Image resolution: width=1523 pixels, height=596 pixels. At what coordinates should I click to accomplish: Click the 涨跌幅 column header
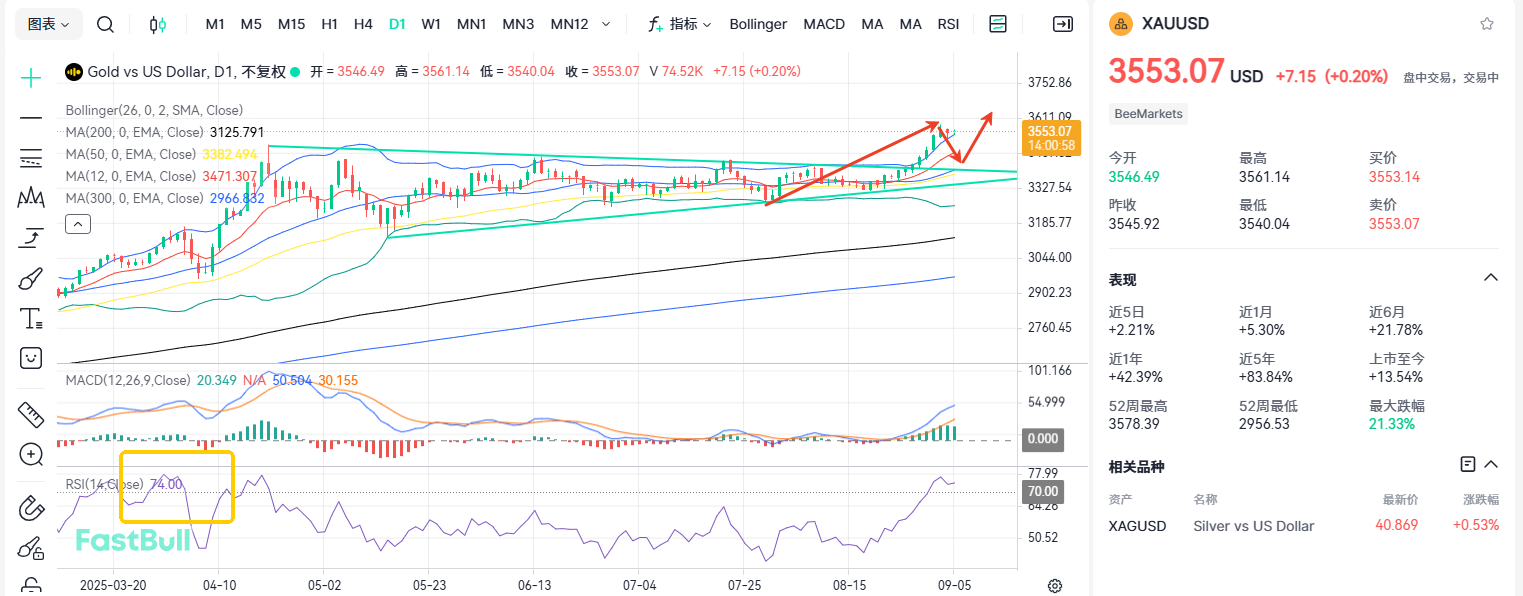[1482, 498]
